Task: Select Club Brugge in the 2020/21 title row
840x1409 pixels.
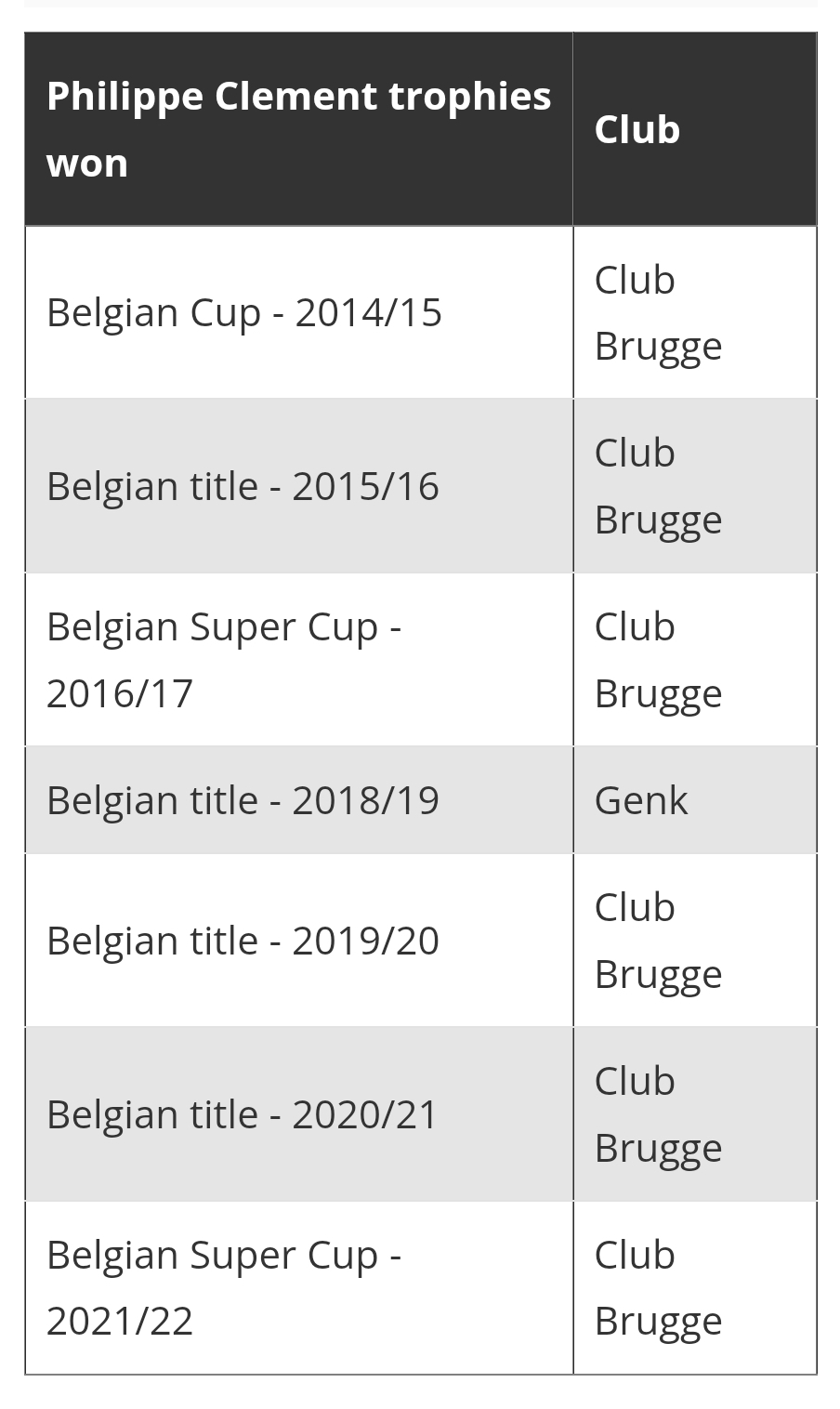Action: (x=695, y=1114)
